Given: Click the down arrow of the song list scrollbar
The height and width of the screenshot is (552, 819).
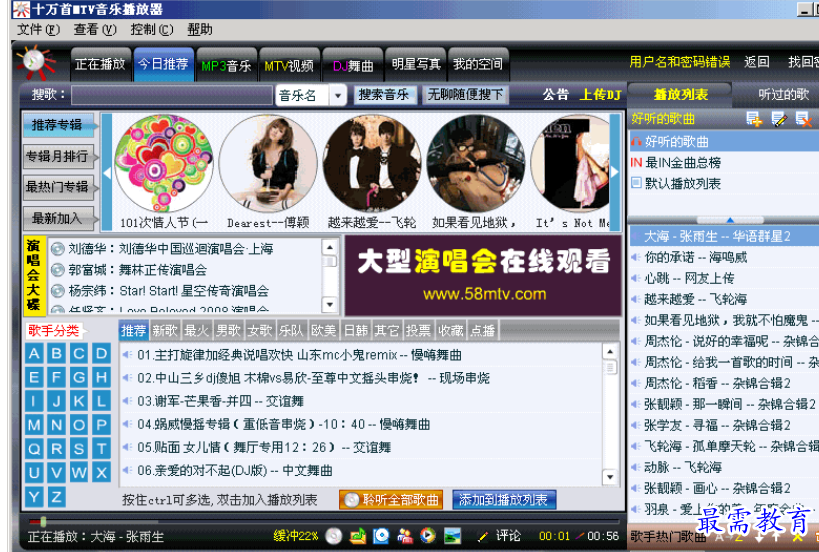Looking at the screenshot, I should 610,476.
